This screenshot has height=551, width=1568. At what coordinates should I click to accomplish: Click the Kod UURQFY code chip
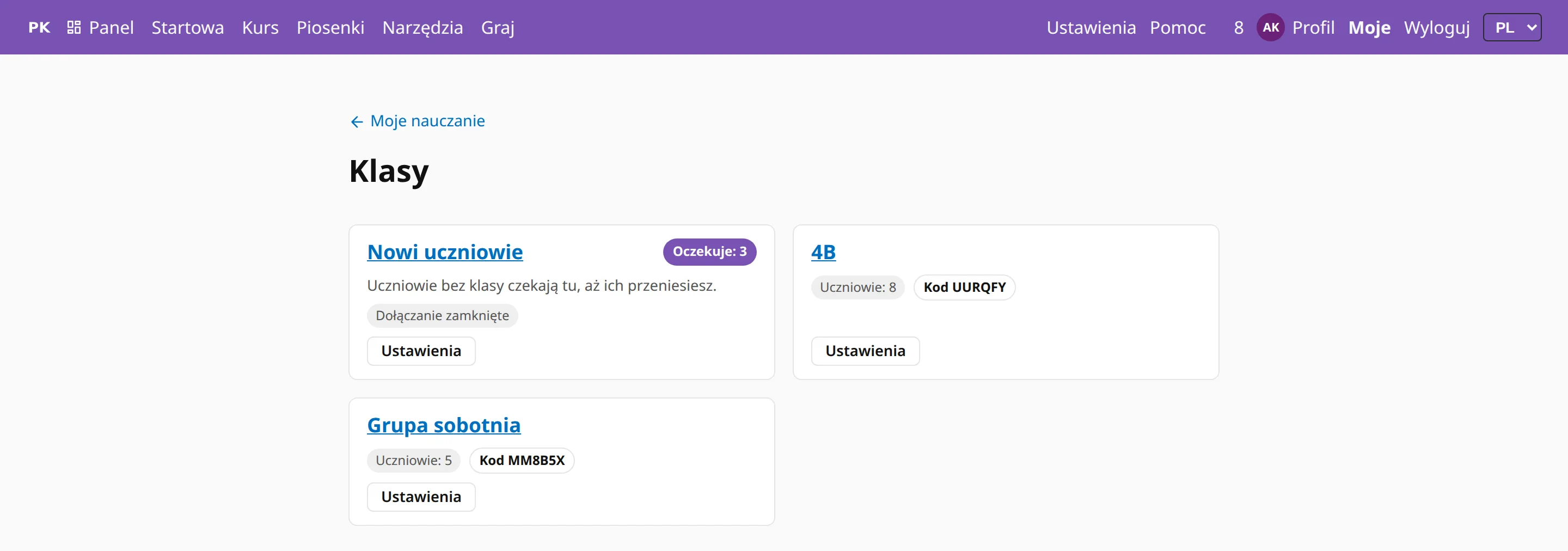[964, 287]
